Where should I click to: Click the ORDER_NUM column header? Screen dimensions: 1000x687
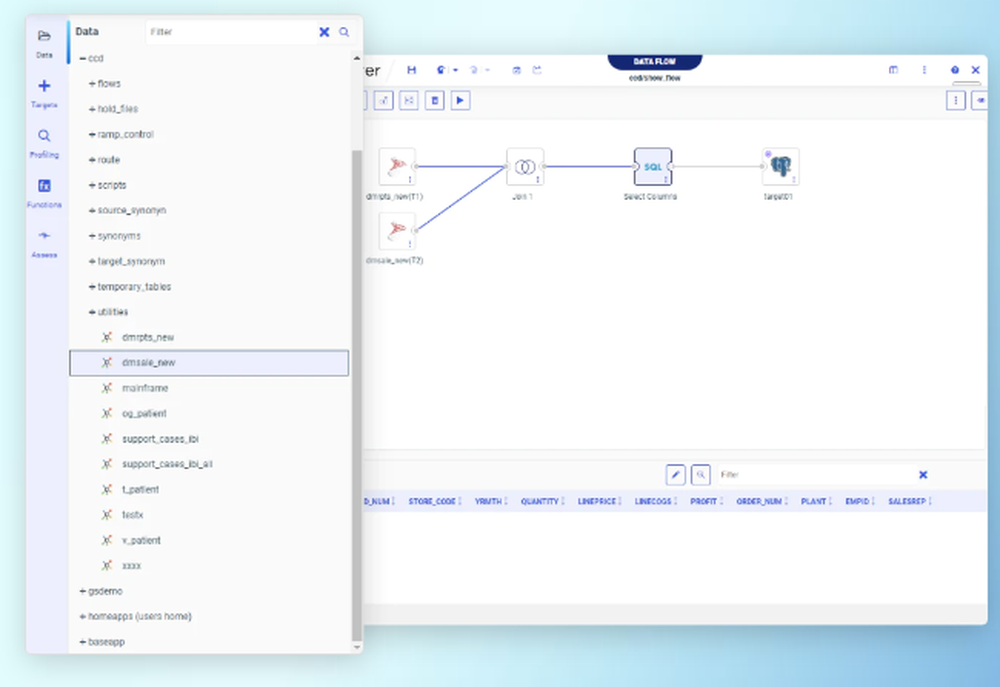coord(759,501)
